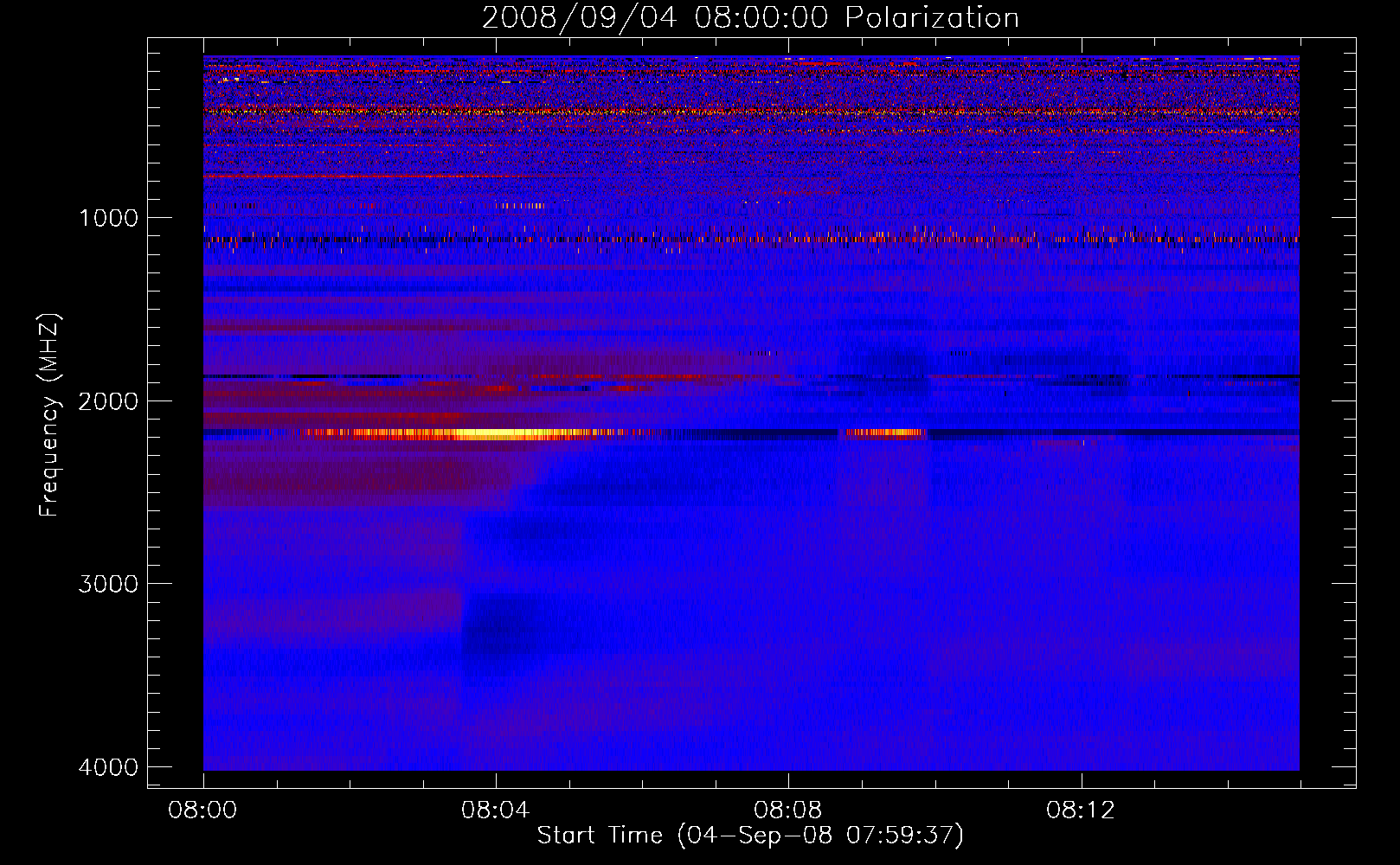The image size is (1400, 865).
Task: Click the plot title '2008/09/04 08:00:00 Polarization'
Action: pyautogui.click(x=750, y=18)
